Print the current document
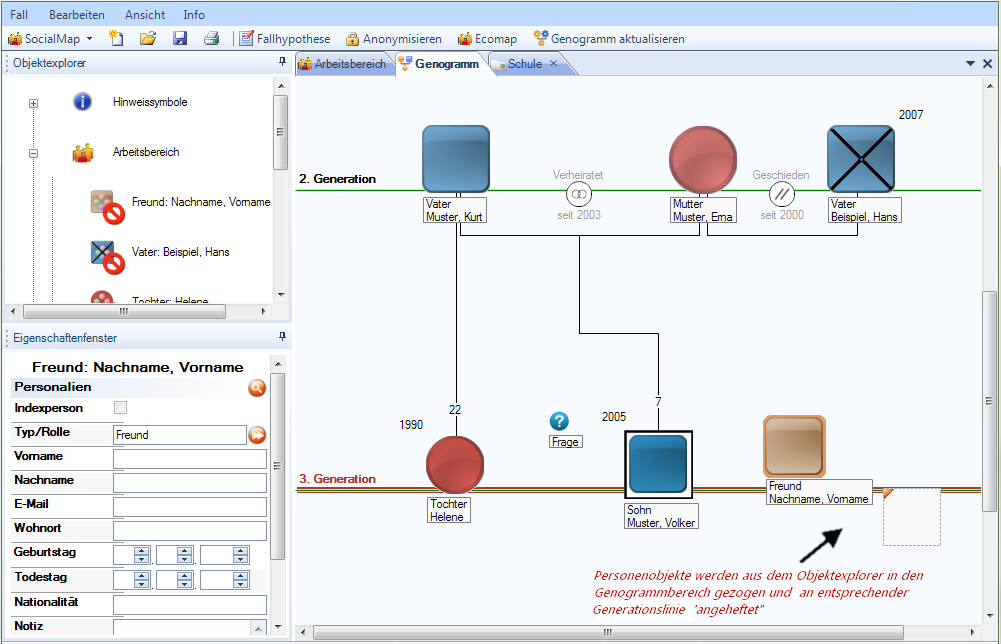 tap(211, 38)
